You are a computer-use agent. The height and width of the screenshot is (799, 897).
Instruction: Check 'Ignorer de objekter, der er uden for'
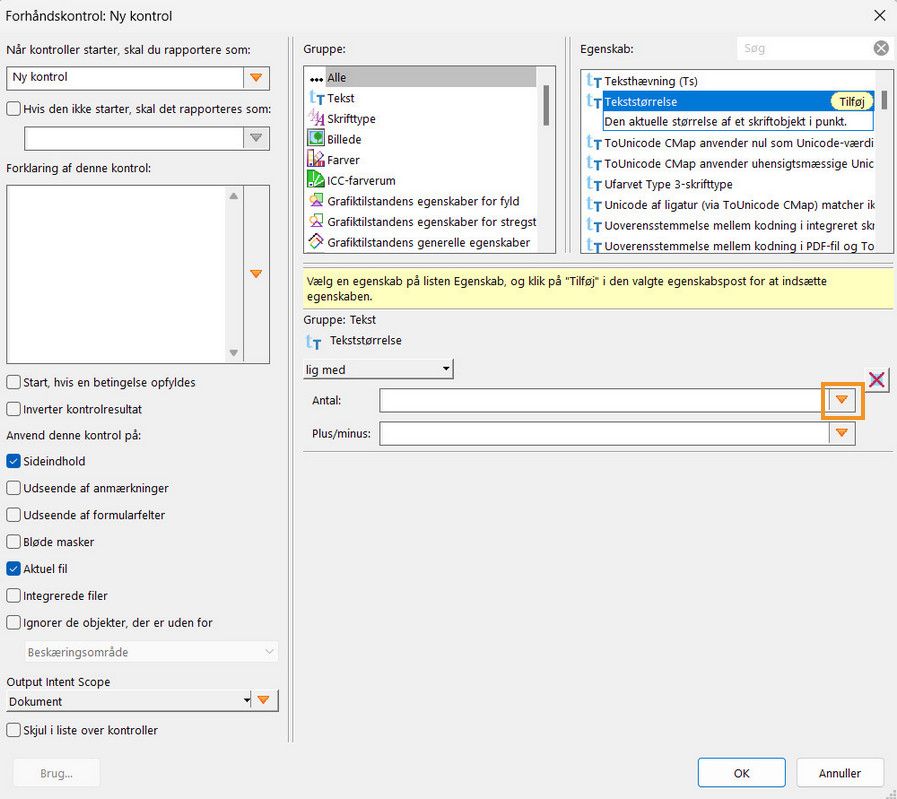click(x=13, y=622)
